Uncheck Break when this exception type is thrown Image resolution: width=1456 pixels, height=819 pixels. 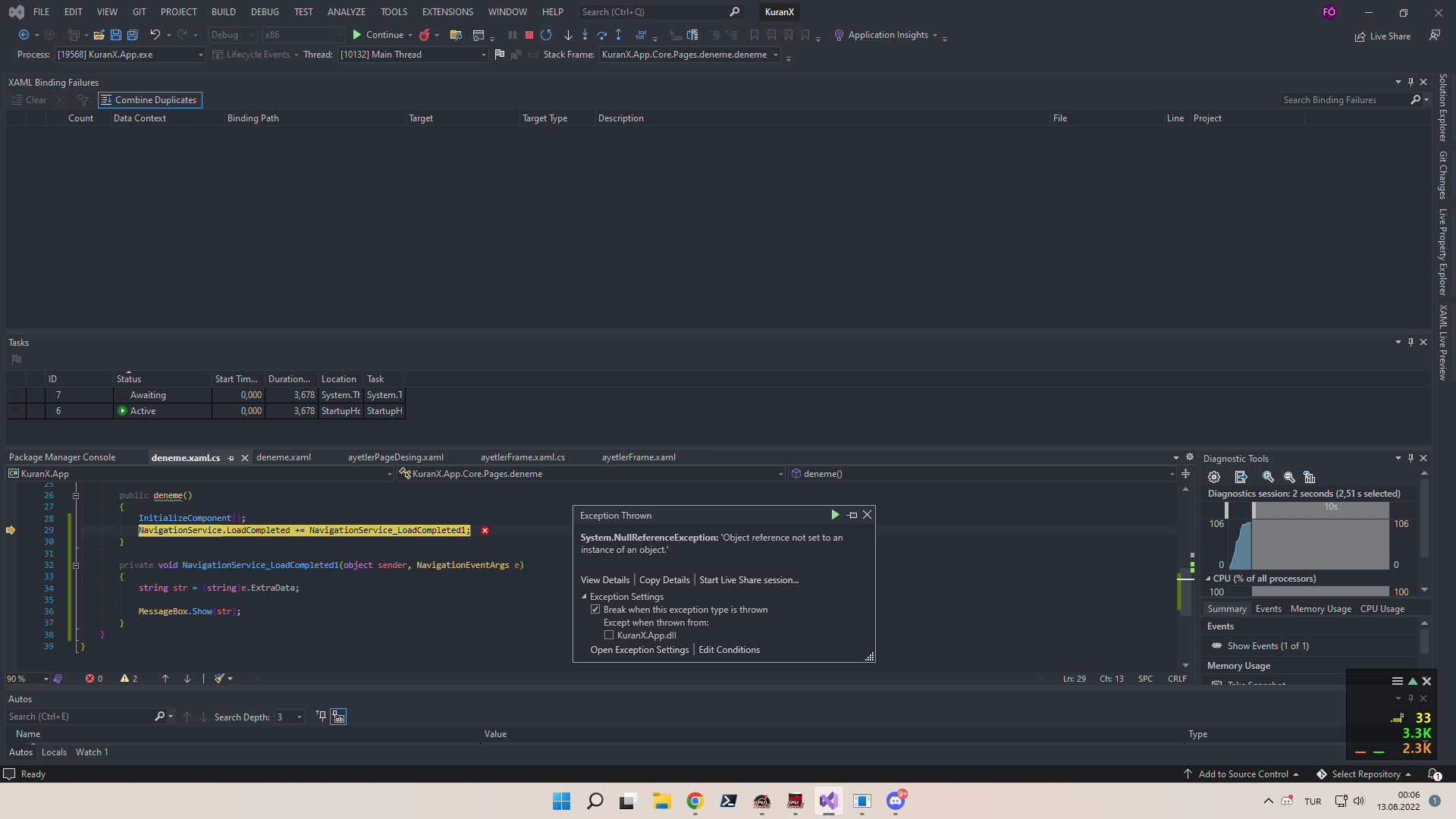click(x=595, y=610)
